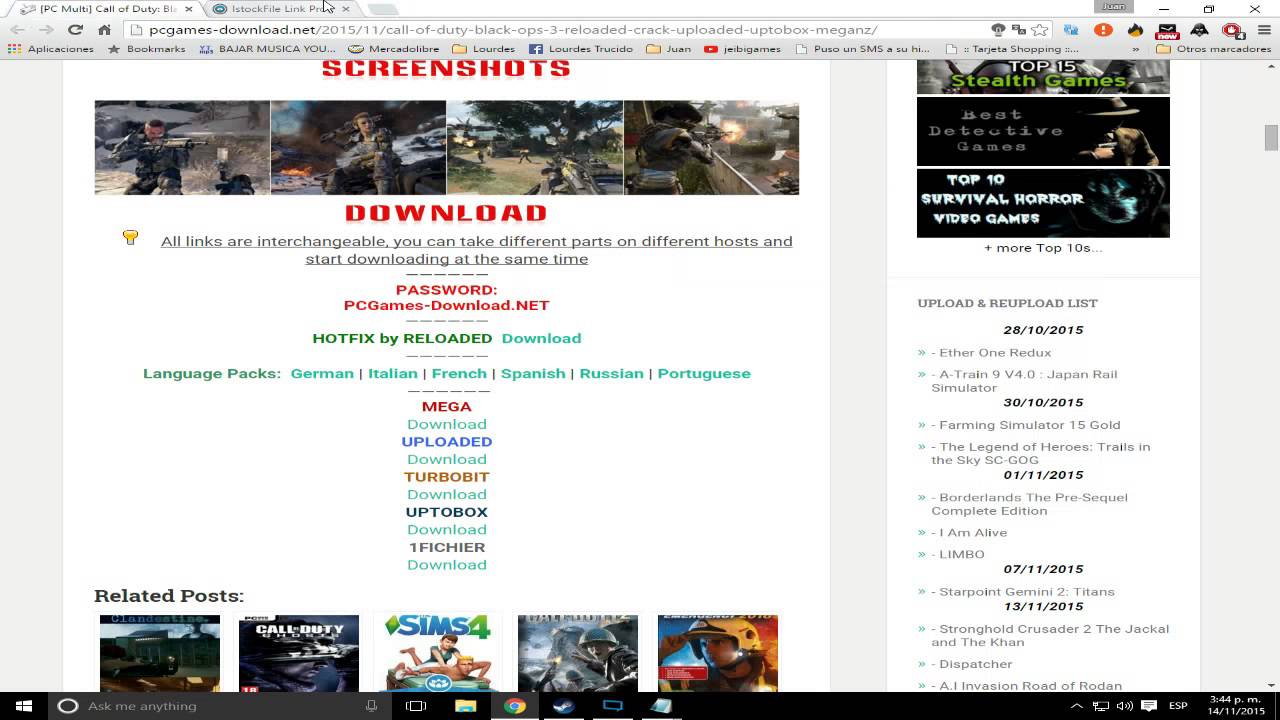Open the Action Center notifications icon
This screenshot has width=1280, height=720.
click(x=1148, y=706)
